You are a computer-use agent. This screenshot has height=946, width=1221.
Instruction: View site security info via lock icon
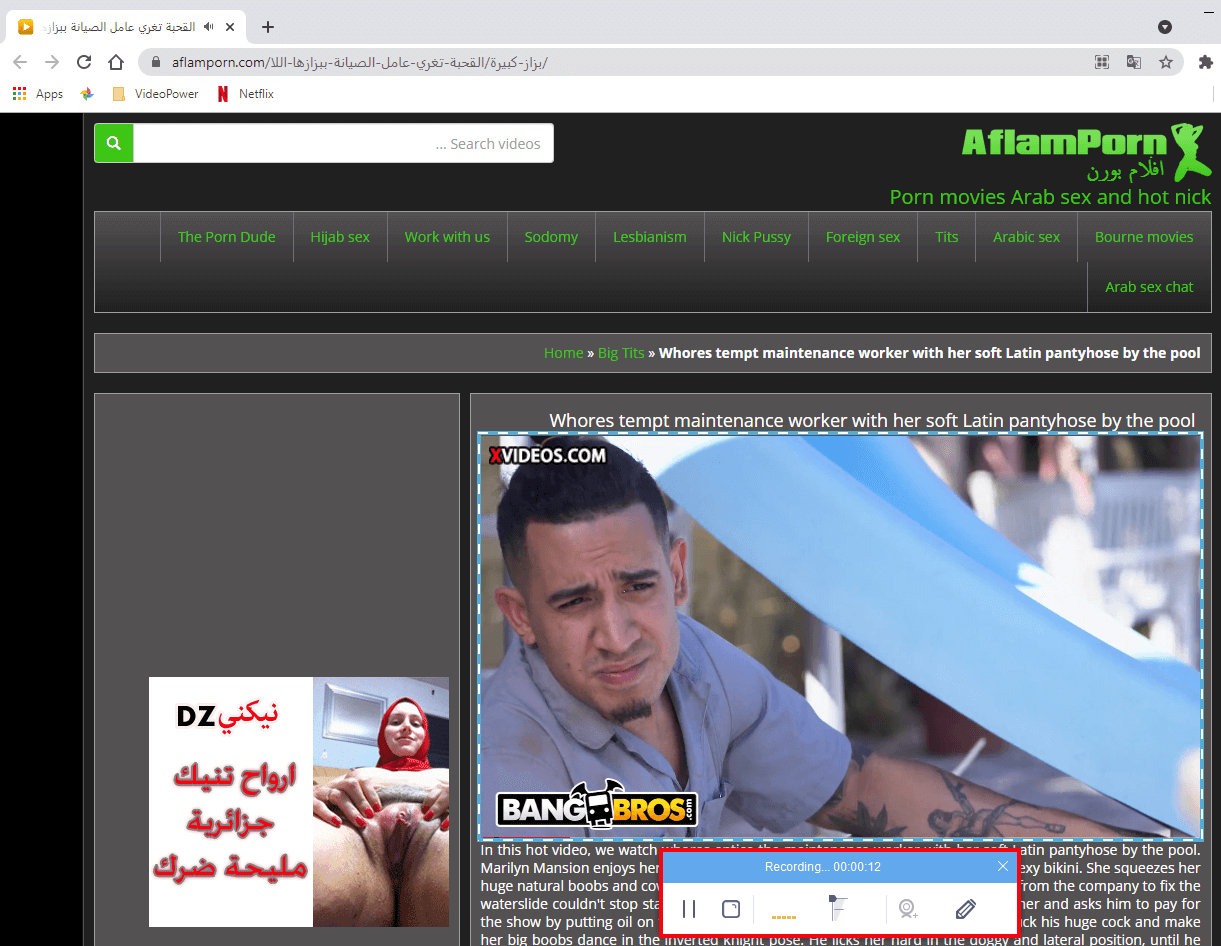156,62
